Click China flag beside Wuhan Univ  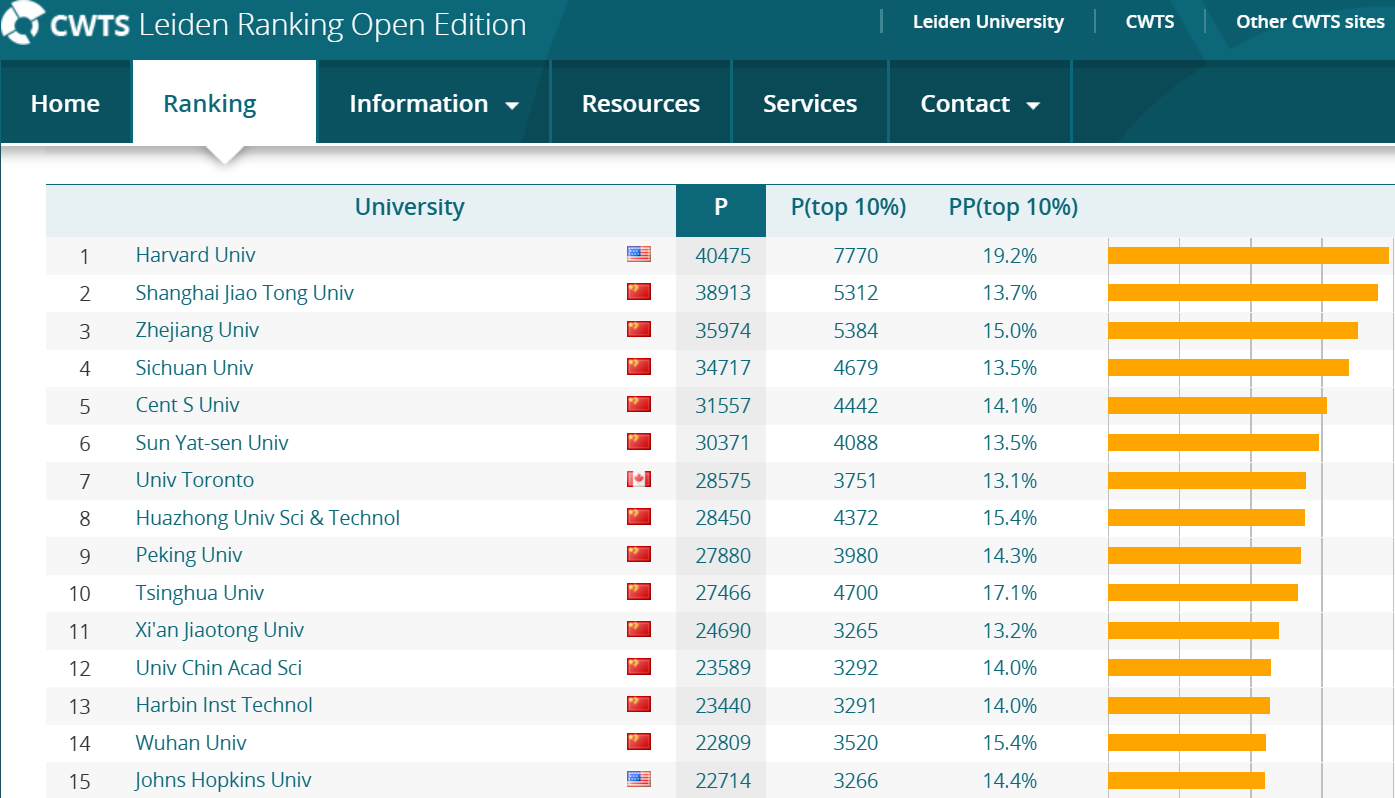click(x=638, y=742)
